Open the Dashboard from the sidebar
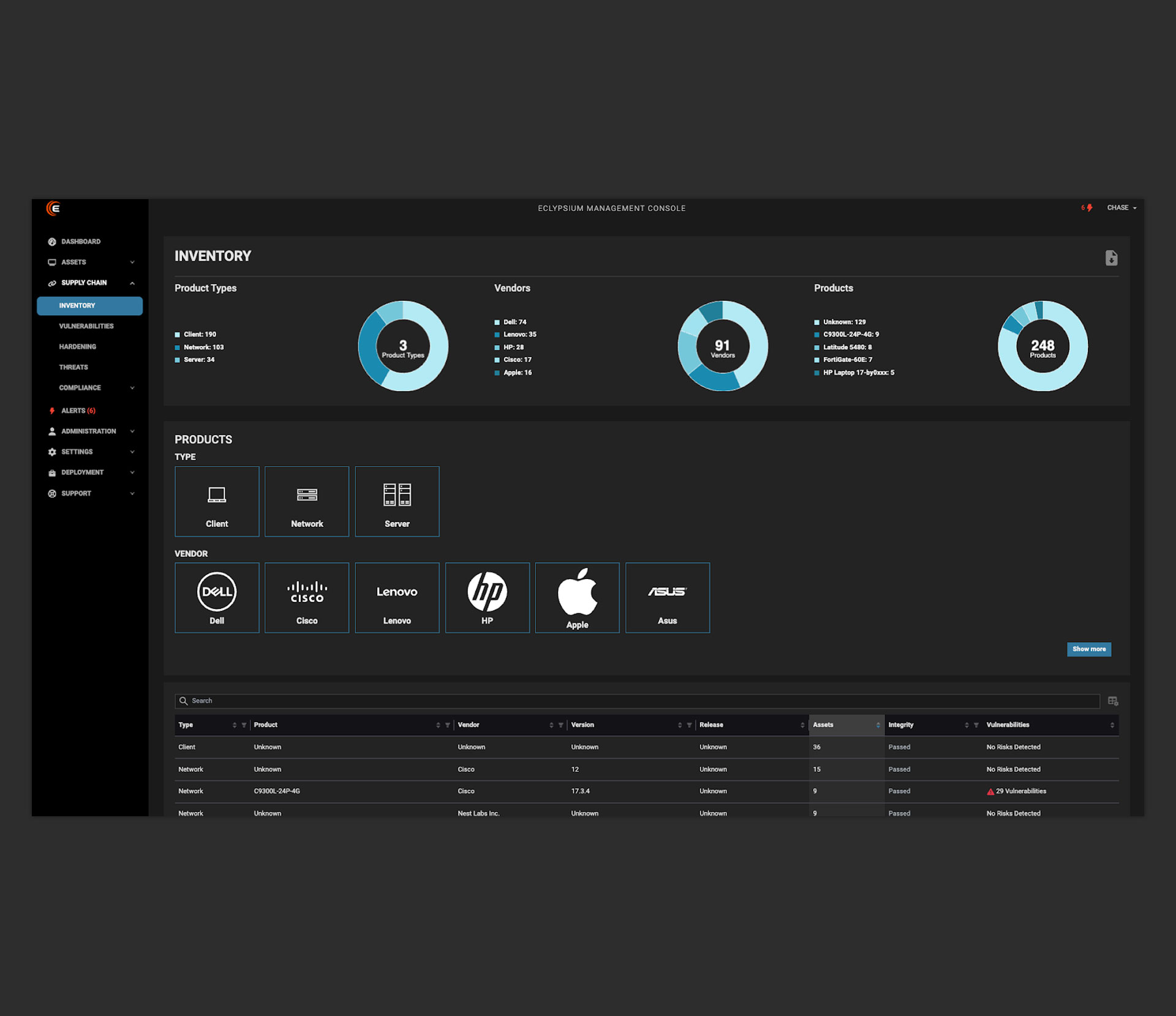 point(80,241)
